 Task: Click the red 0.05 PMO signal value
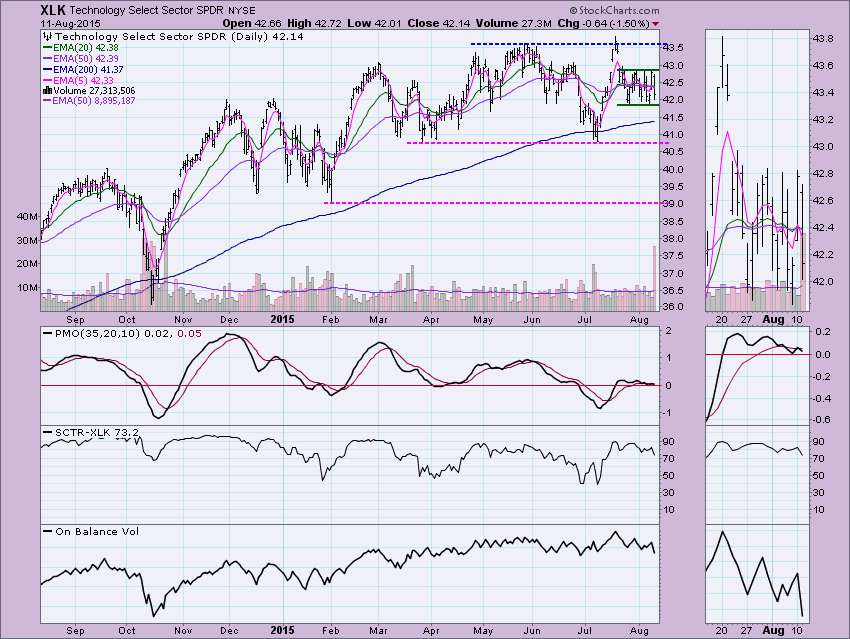pyautogui.click(x=189, y=333)
